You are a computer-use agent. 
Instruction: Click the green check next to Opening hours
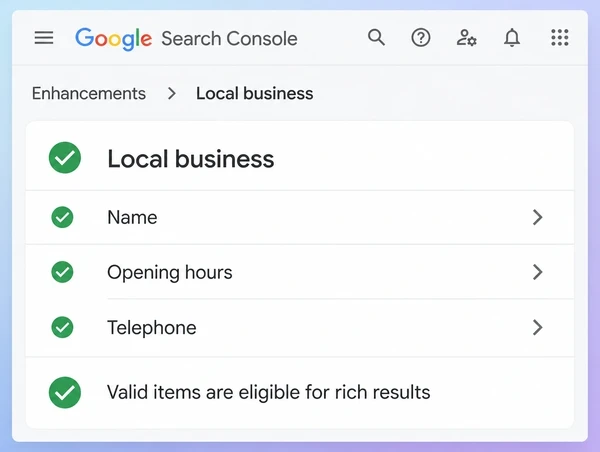(62, 272)
